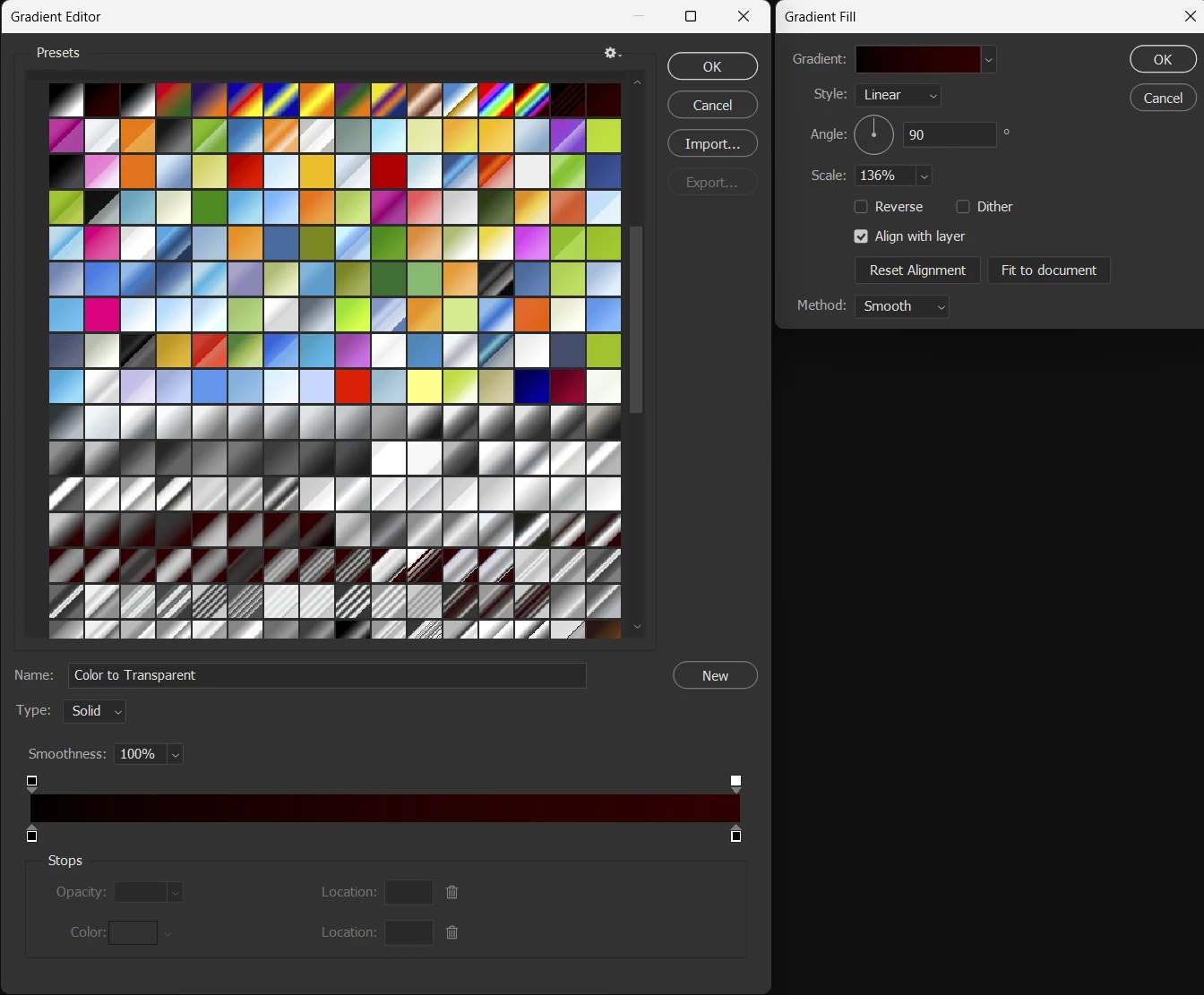Click the Reset Alignment button
The image size is (1204, 995).
click(x=917, y=270)
